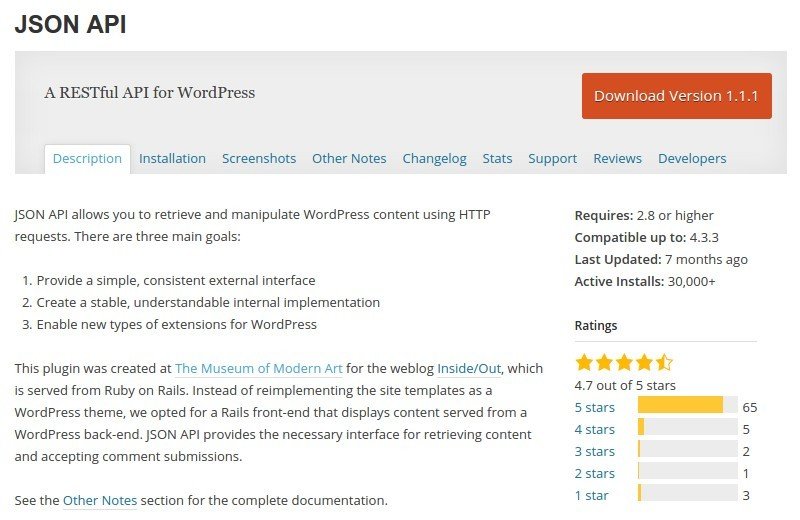View the Changelog tab
This screenshot has height=520, width=800.
point(434,159)
